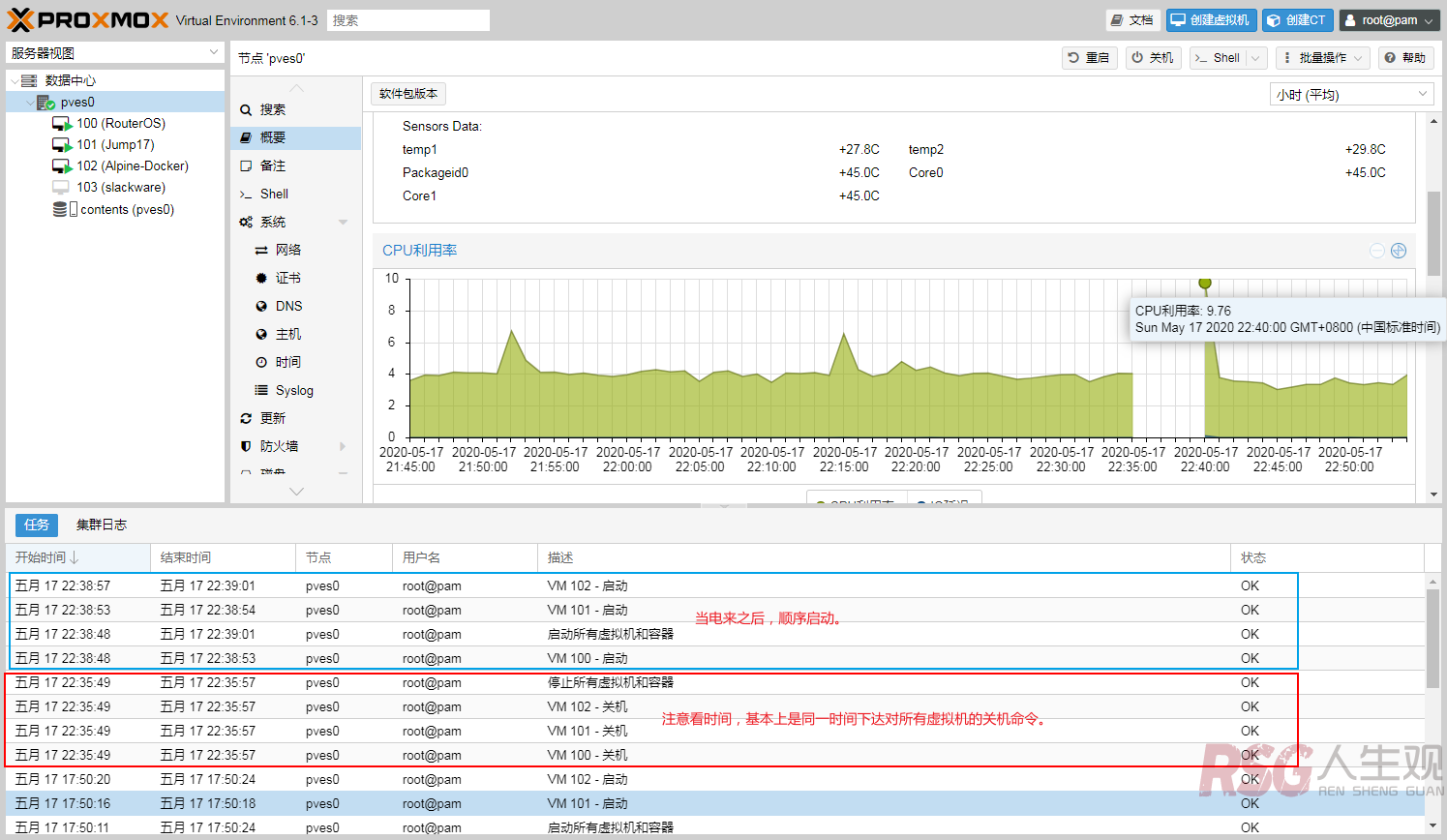This screenshot has height=840, width=1447.
Task: Click 软件包版本 package versions button
Action: coord(408,94)
